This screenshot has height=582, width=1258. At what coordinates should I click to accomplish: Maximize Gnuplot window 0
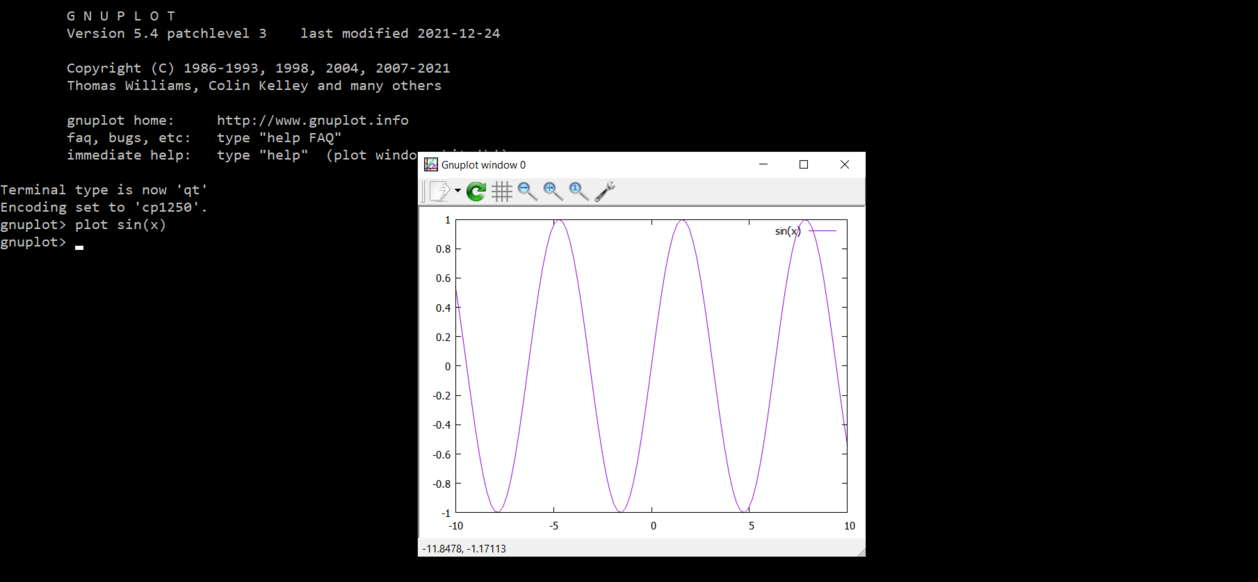[x=803, y=164]
